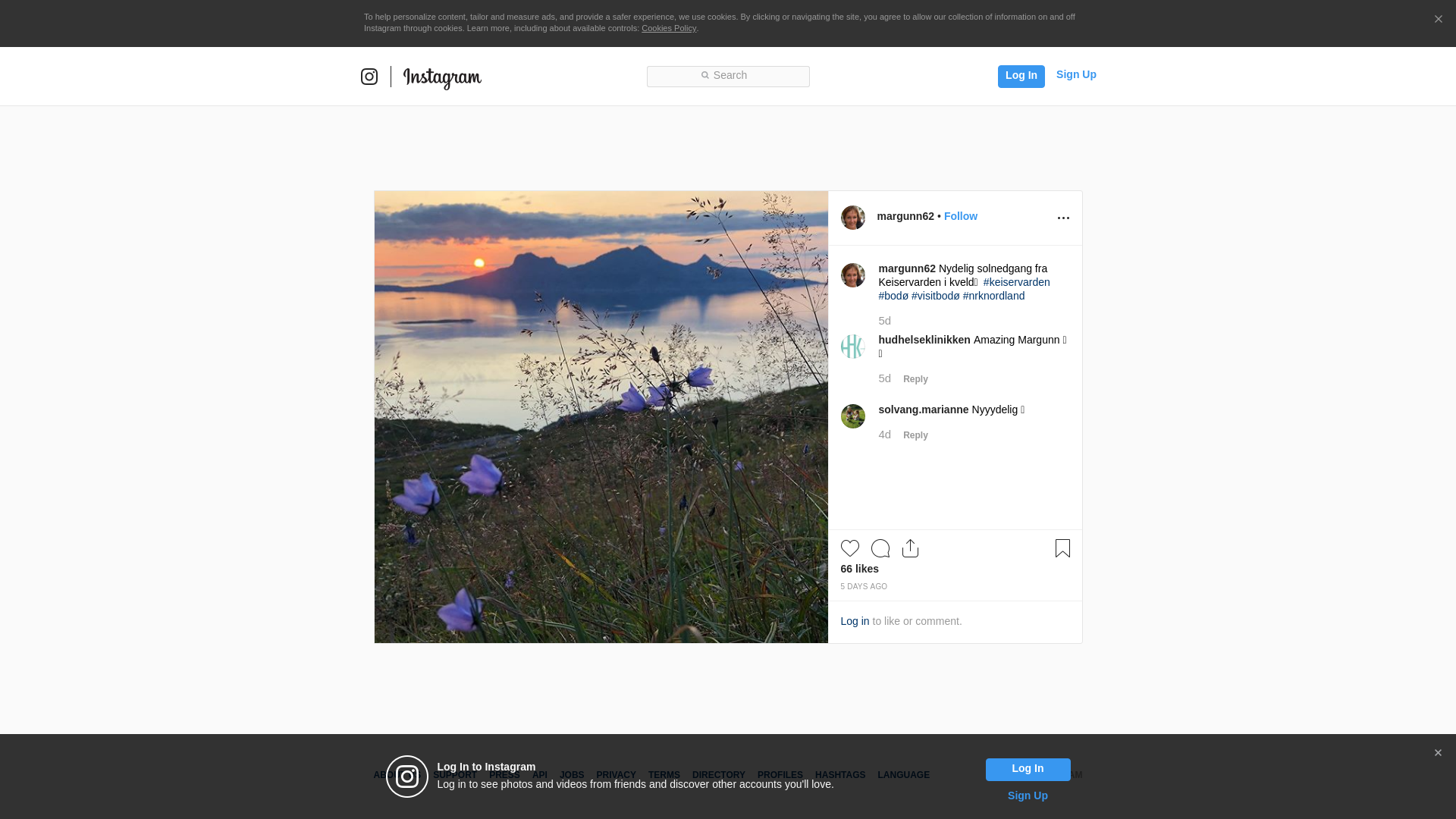
Task: Save post with bookmark icon
Action: click(x=1062, y=548)
